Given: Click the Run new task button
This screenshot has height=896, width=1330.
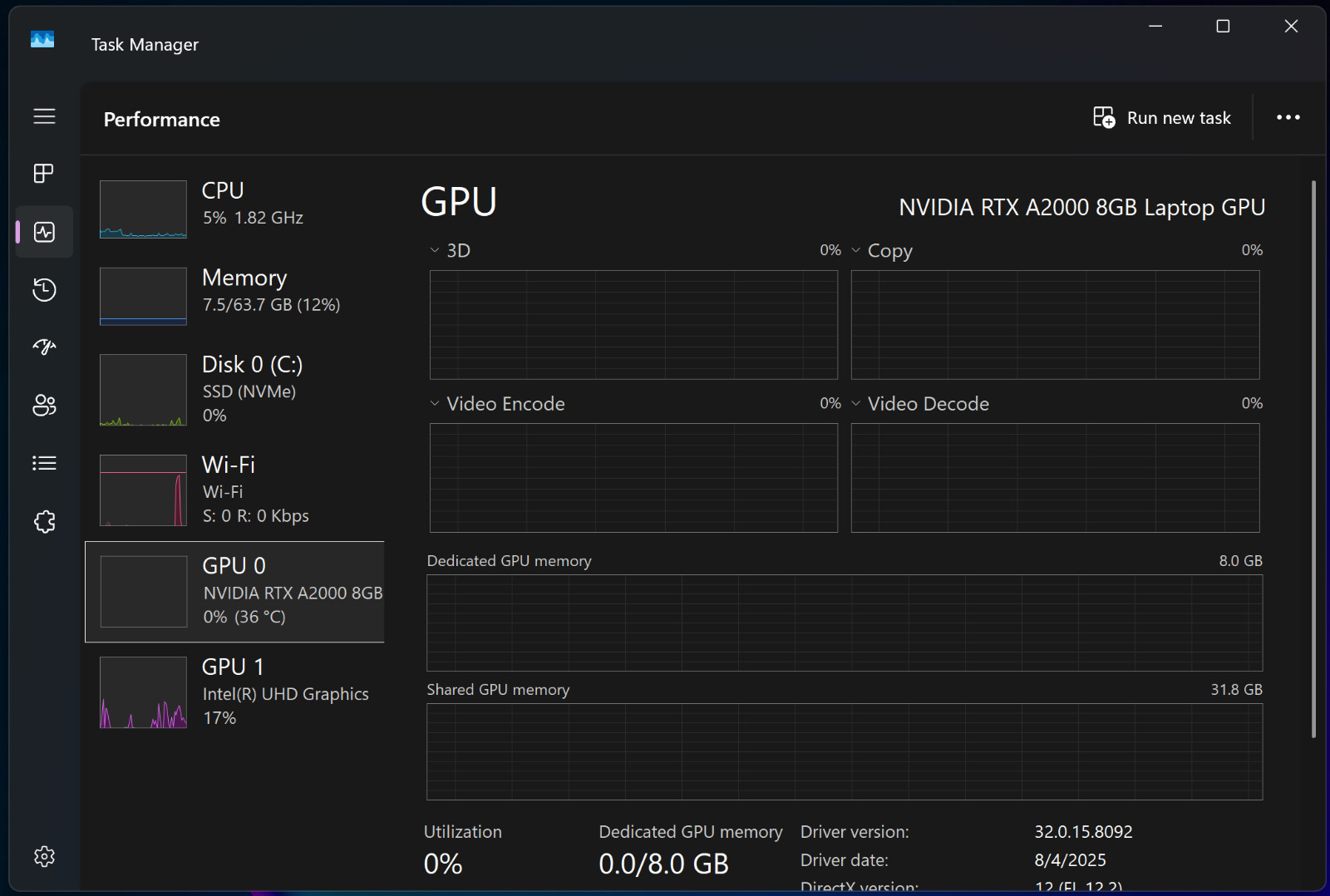Looking at the screenshot, I should point(1162,118).
